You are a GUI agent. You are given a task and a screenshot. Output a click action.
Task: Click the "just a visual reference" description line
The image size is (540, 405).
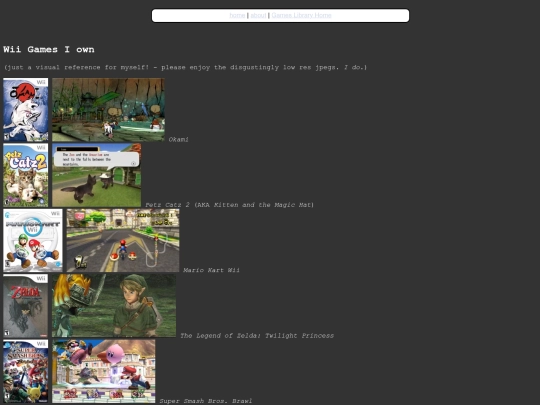pyautogui.click(x=185, y=67)
